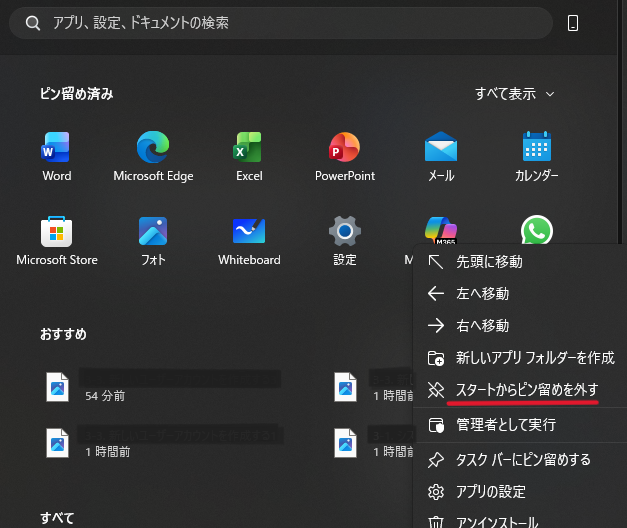Click the ピン留め済み section heading
Viewport: 627px width, 528px height.
pos(76,94)
